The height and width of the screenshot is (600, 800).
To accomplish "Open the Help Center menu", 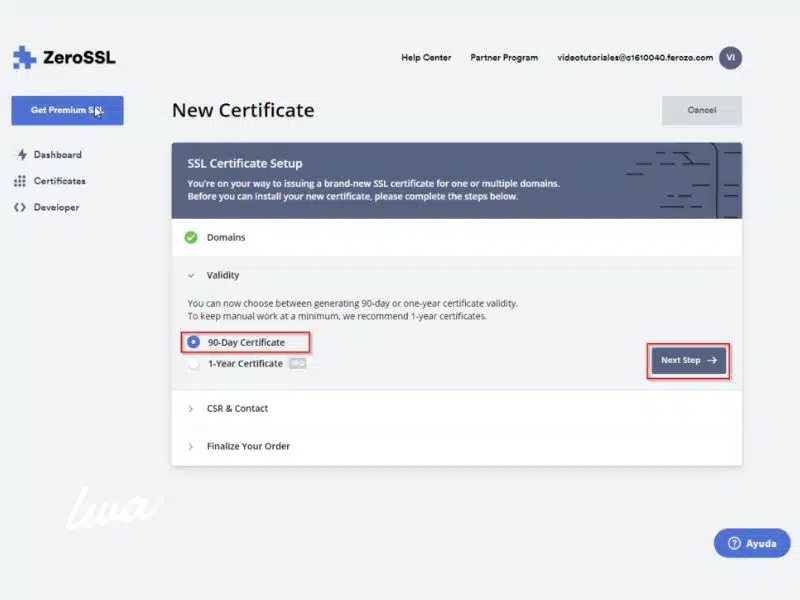I will pos(425,58).
